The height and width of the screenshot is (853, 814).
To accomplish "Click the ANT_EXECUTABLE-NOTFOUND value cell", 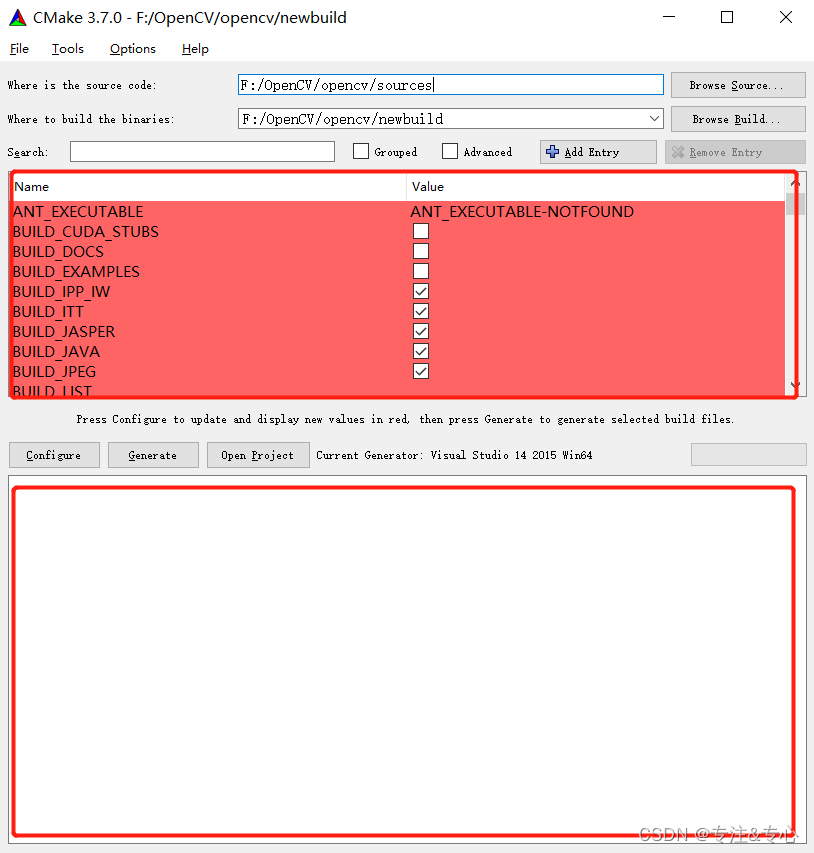I will [x=522, y=212].
